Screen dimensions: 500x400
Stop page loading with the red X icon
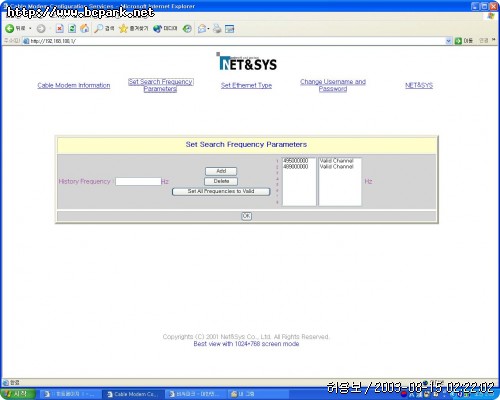(x=59, y=29)
